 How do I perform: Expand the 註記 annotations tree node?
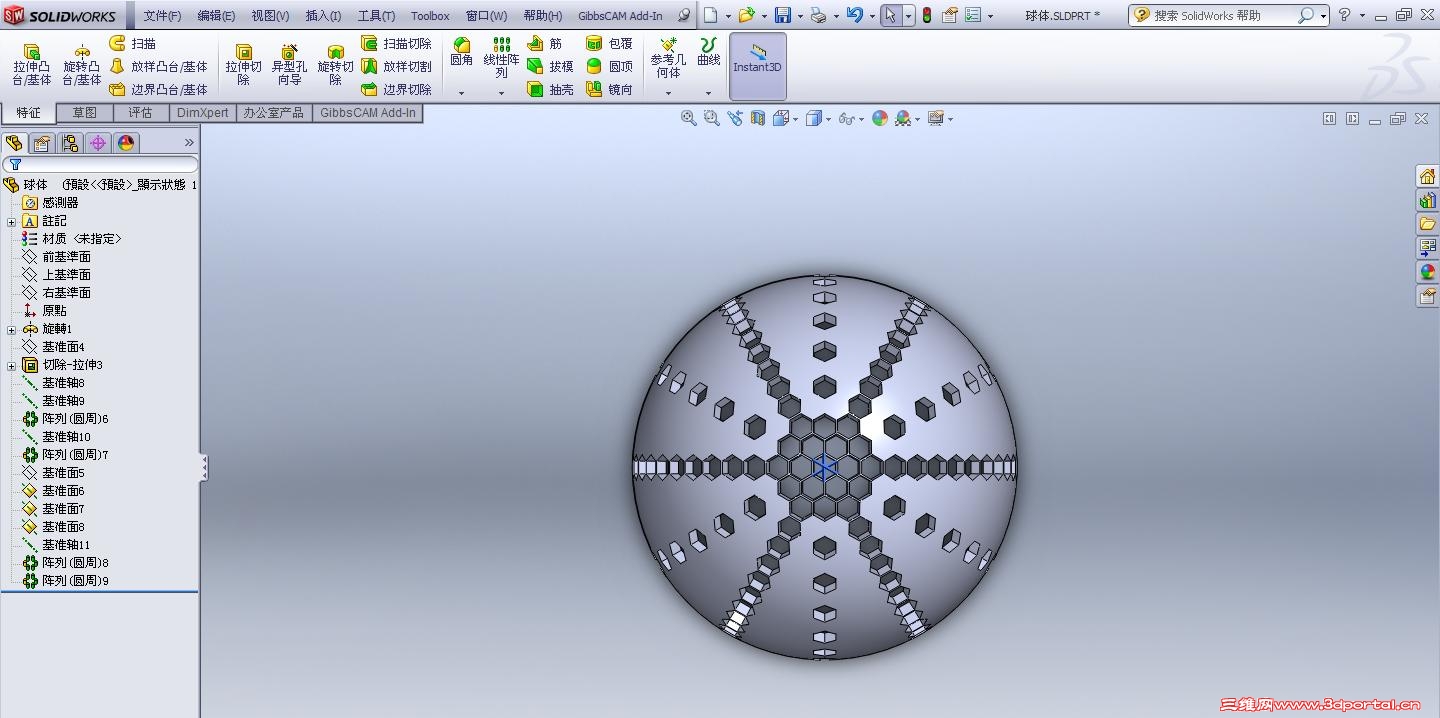(x=11, y=221)
